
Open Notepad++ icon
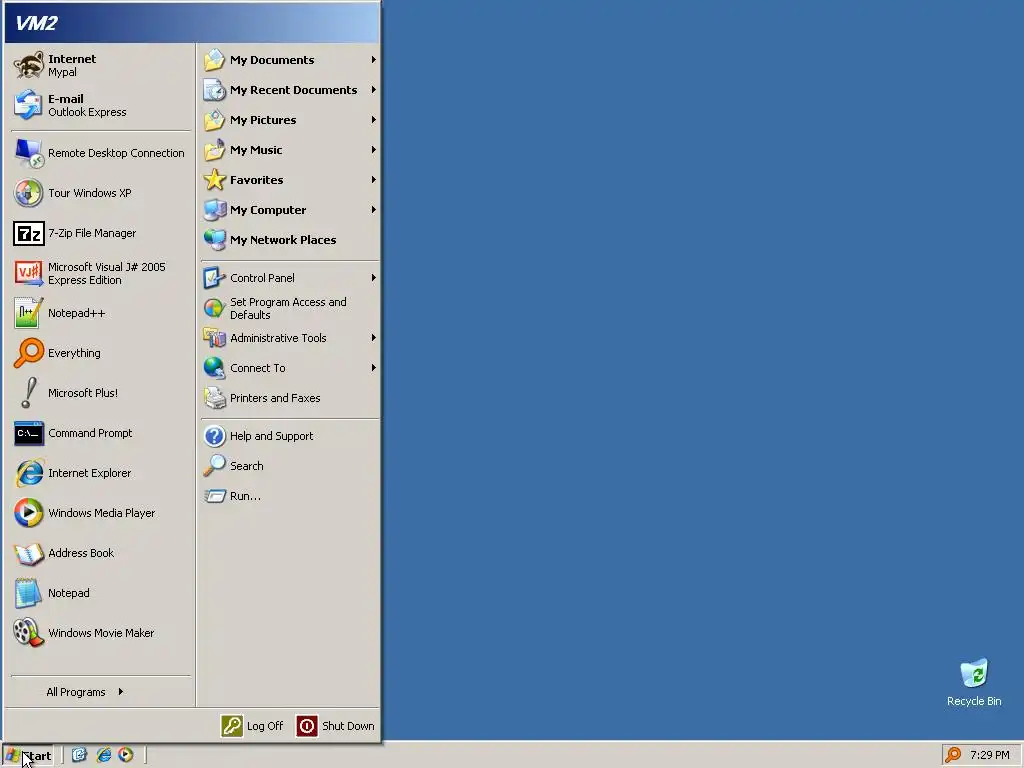pos(29,313)
